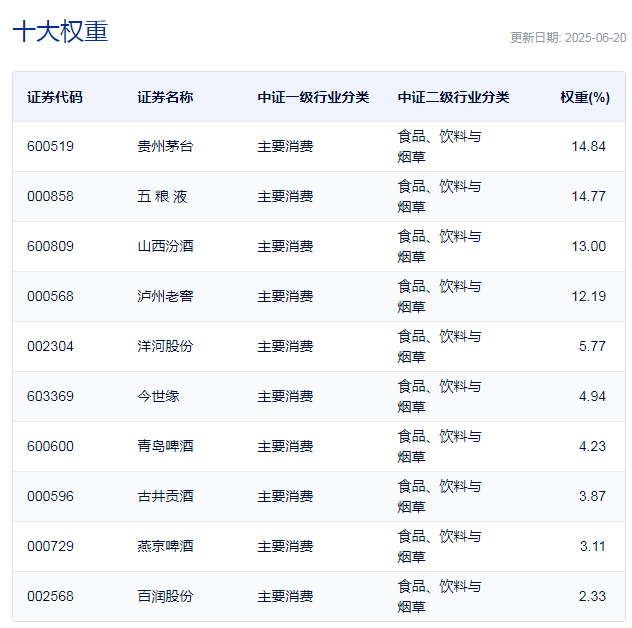Viewport: 632px width, 628px height.
Task: Click weight value 4.94
Action: click(592, 396)
